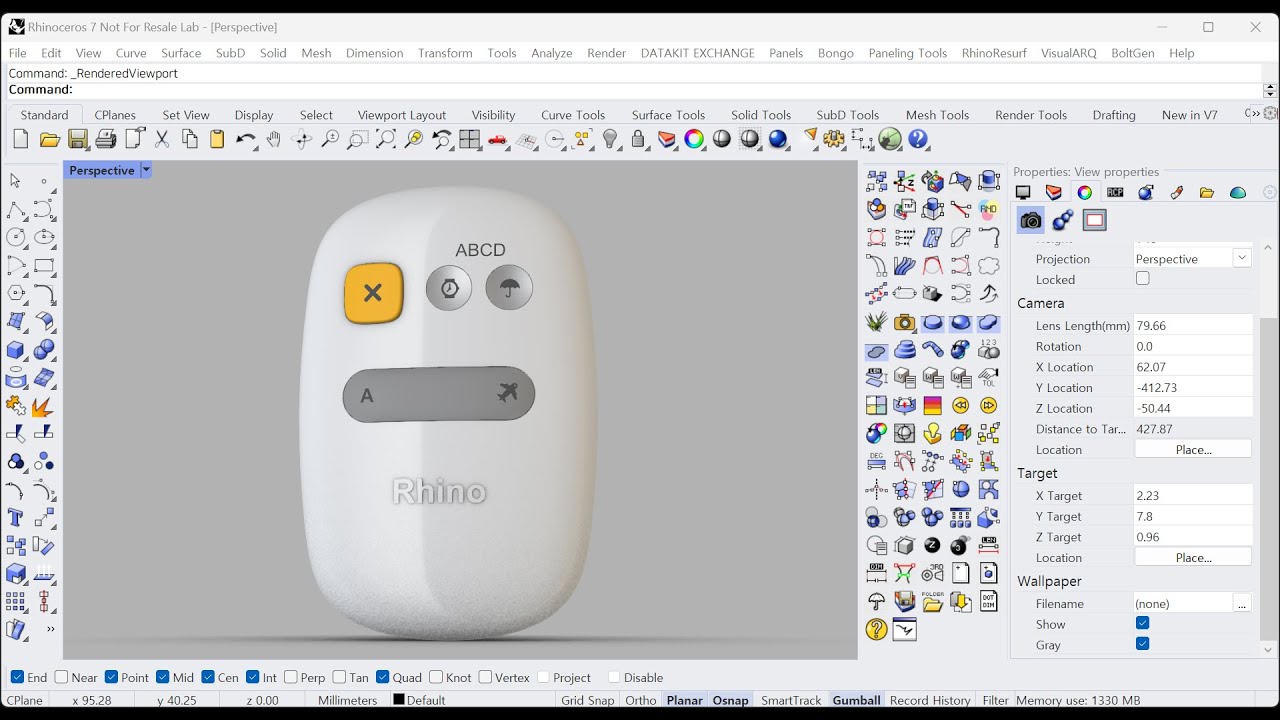
Task: Toggle the Mid osnap checkbox
Action: pos(161,677)
